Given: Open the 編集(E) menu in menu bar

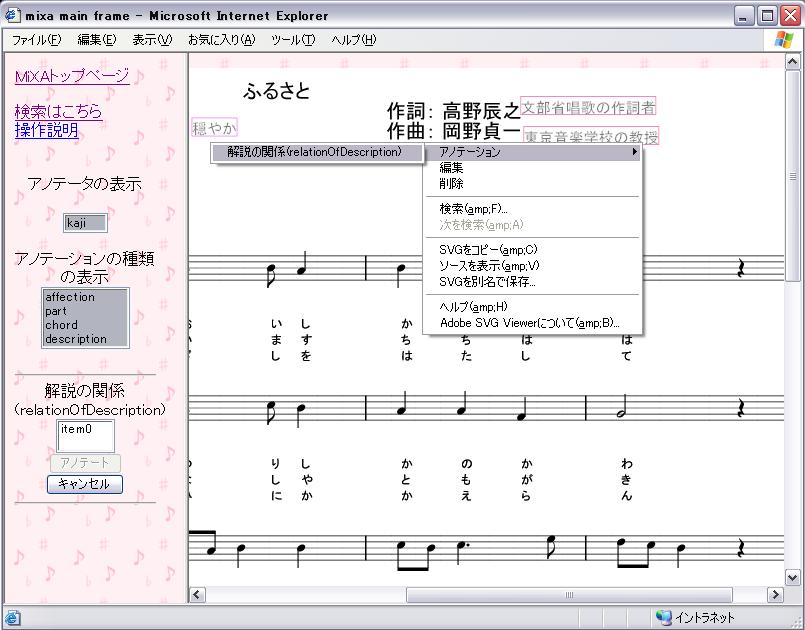Looking at the screenshot, I should click(x=97, y=40).
